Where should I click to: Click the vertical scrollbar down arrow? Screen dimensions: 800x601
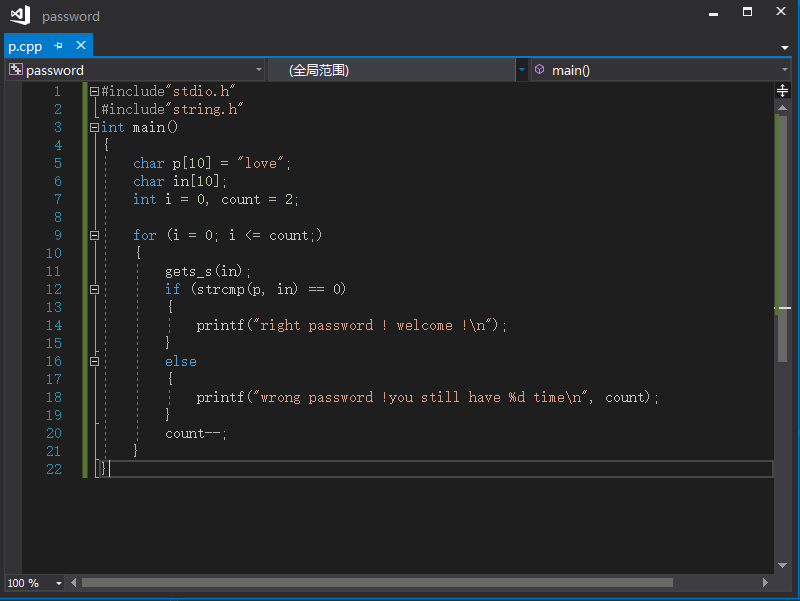782,565
